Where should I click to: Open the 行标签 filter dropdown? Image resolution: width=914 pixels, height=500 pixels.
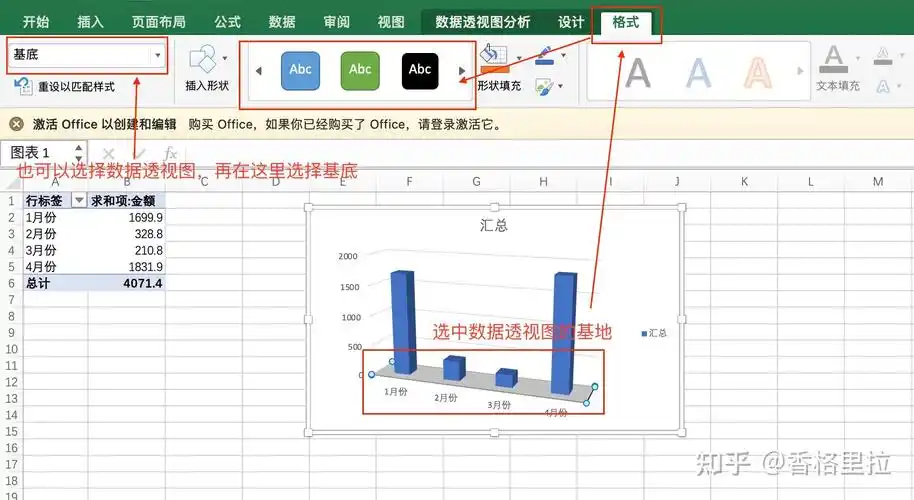click(79, 200)
